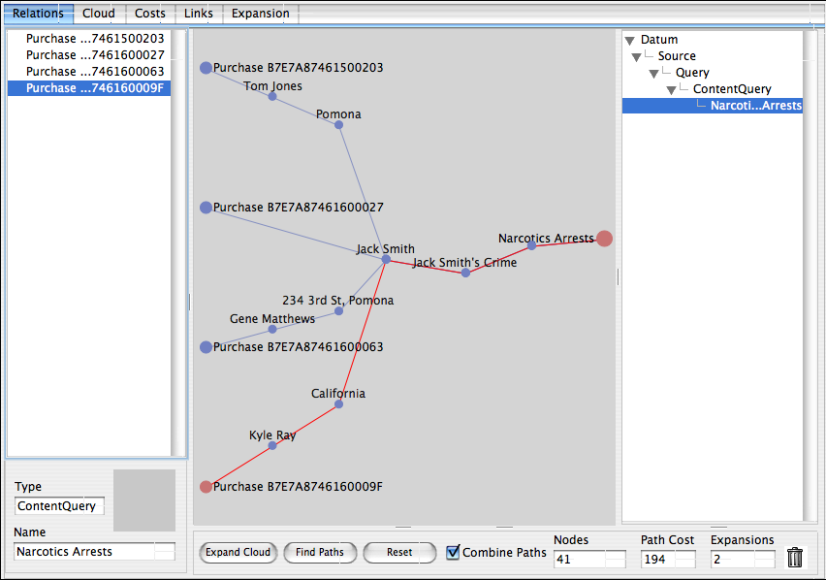Click the trash can delete icon
The height and width of the screenshot is (580, 826).
(794, 557)
